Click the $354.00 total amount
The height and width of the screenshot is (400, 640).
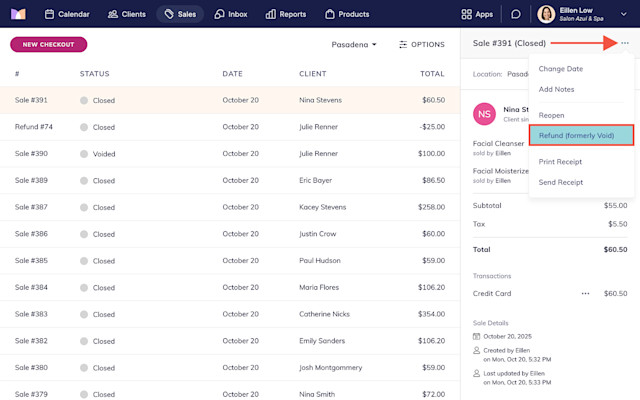pyautogui.click(x=431, y=314)
